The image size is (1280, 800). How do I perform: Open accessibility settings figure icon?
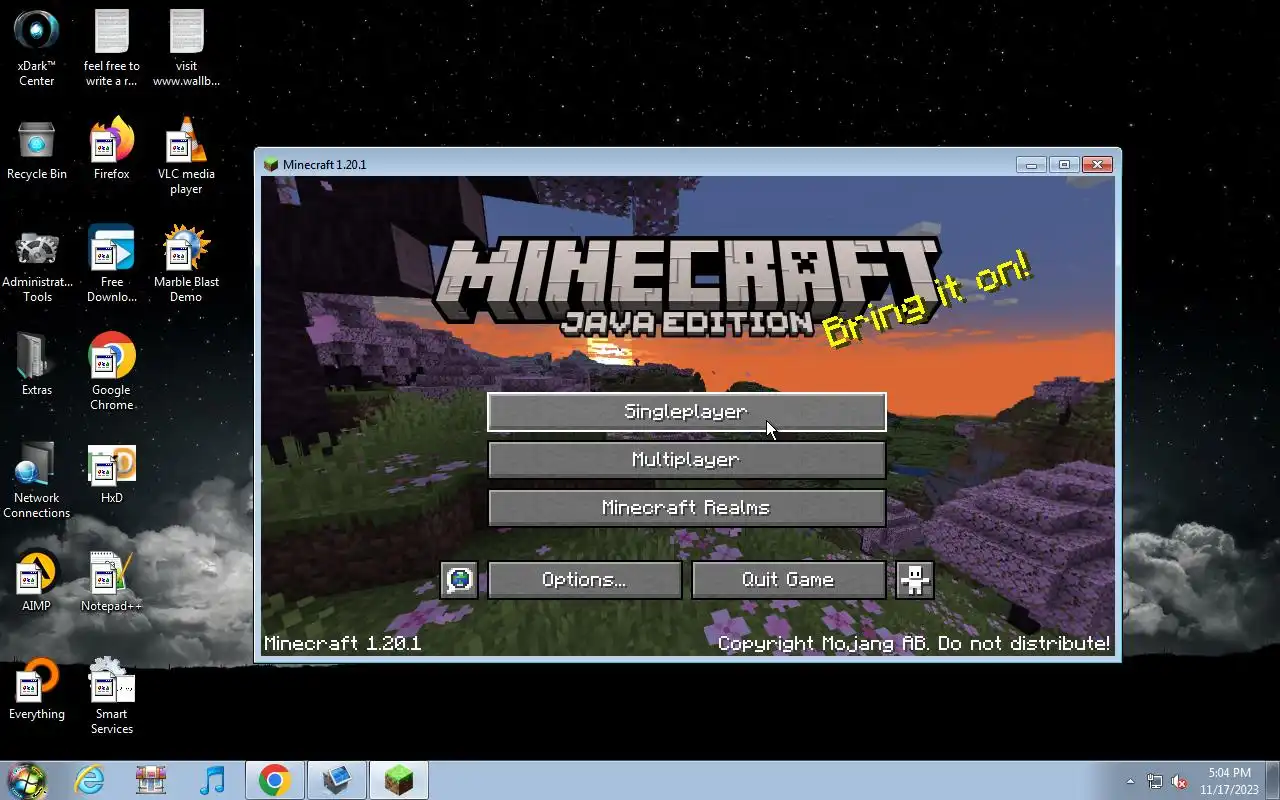click(915, 580)
